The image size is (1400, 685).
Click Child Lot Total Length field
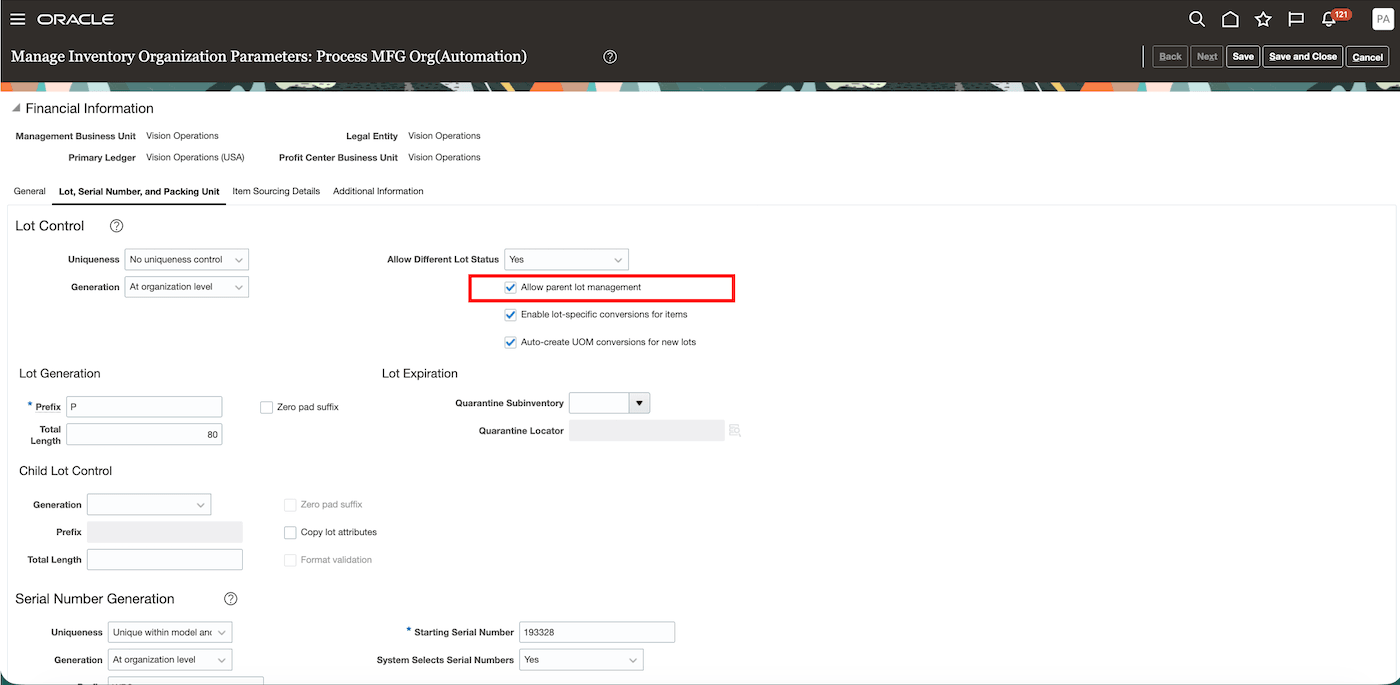165,559
